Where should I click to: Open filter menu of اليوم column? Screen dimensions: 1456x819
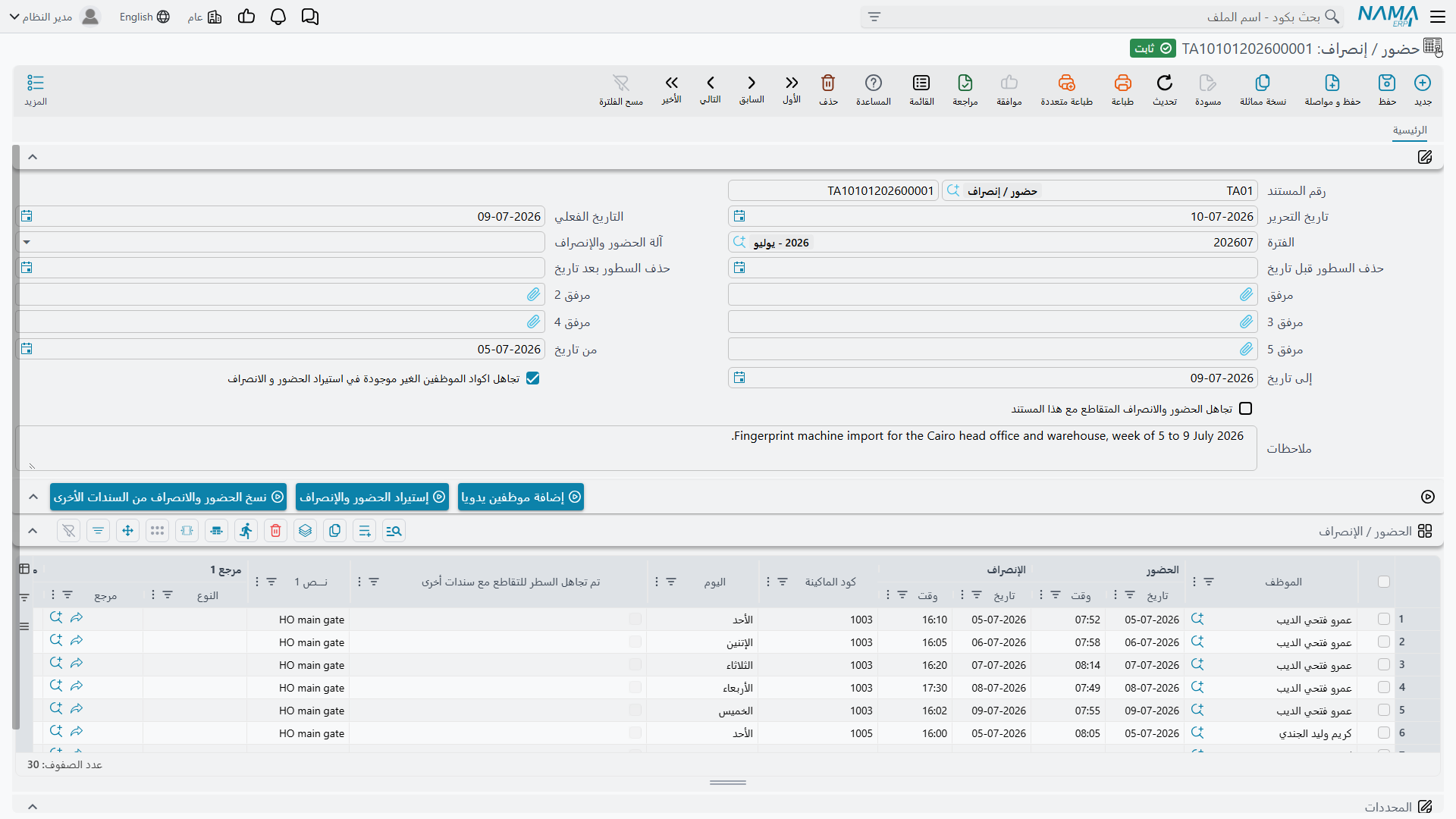coord(671,582)
